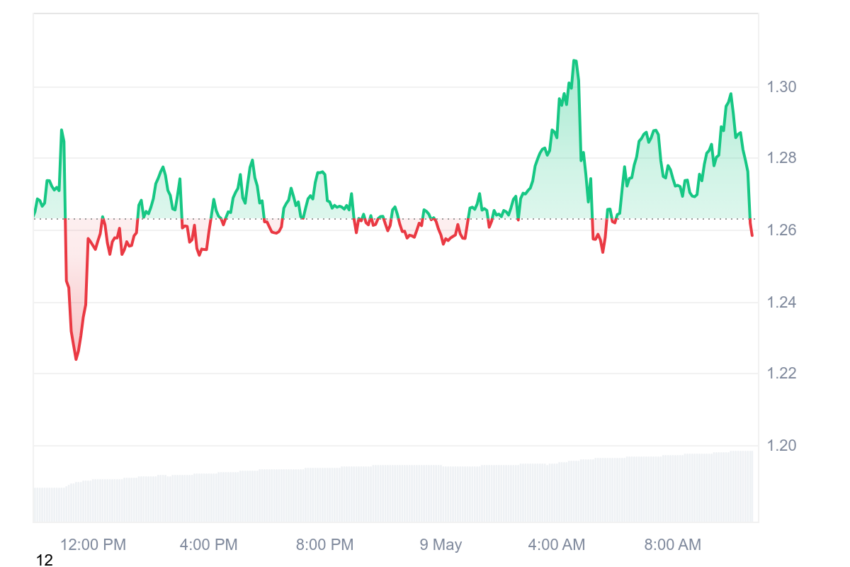Click the gray volume bars area
850x567 pixels.
pos(393,493)
